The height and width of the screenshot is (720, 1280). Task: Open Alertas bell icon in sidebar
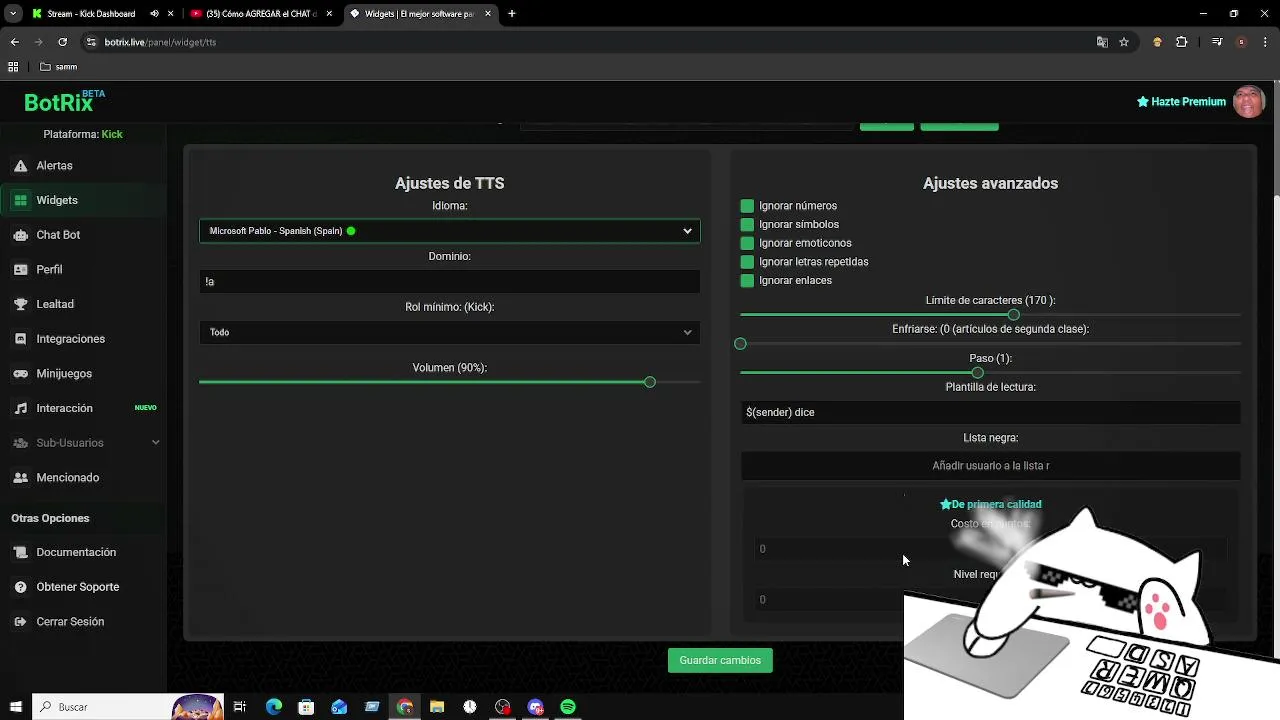(x=20, y=166)
